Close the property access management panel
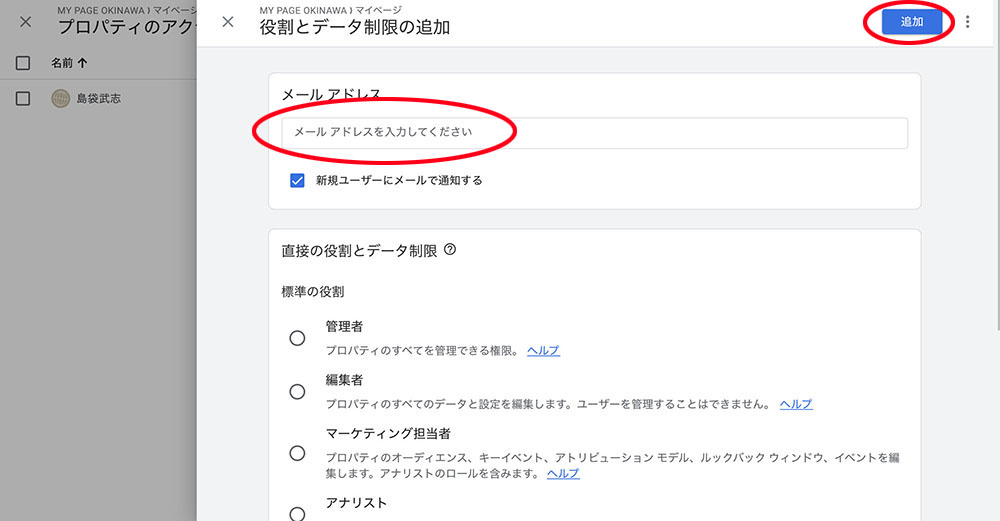 click(x=26, y=22)
